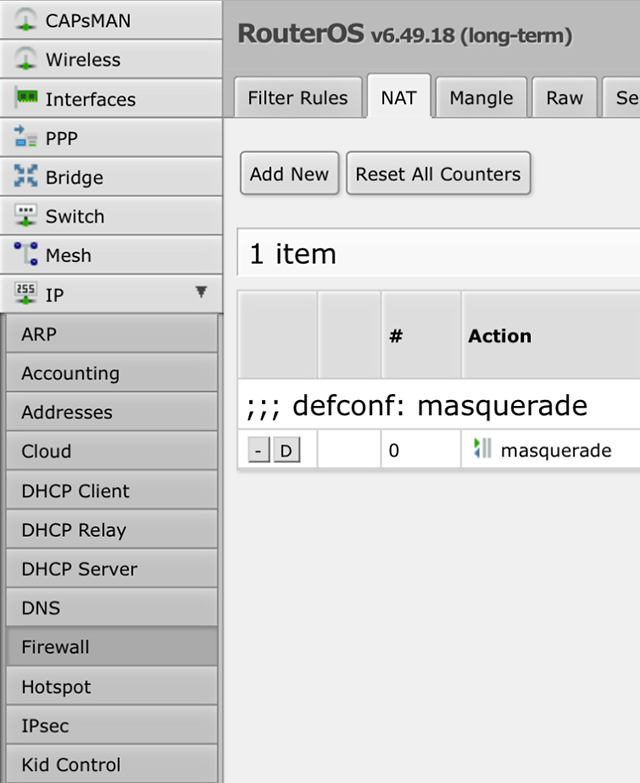Viewport: 640px width, 783px height.
Task: Open the Mangle tab
Action: click(481, 98)
